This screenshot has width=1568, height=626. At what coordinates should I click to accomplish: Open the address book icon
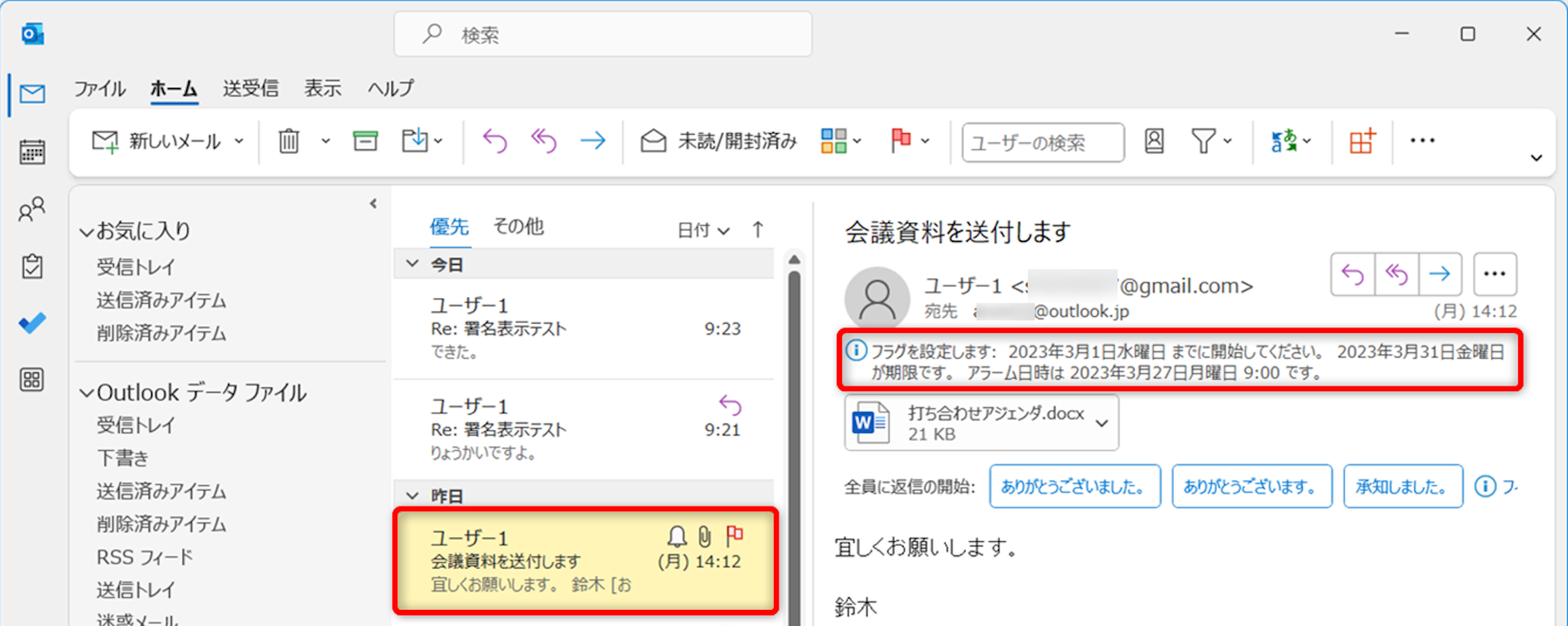pos(1154,142)
